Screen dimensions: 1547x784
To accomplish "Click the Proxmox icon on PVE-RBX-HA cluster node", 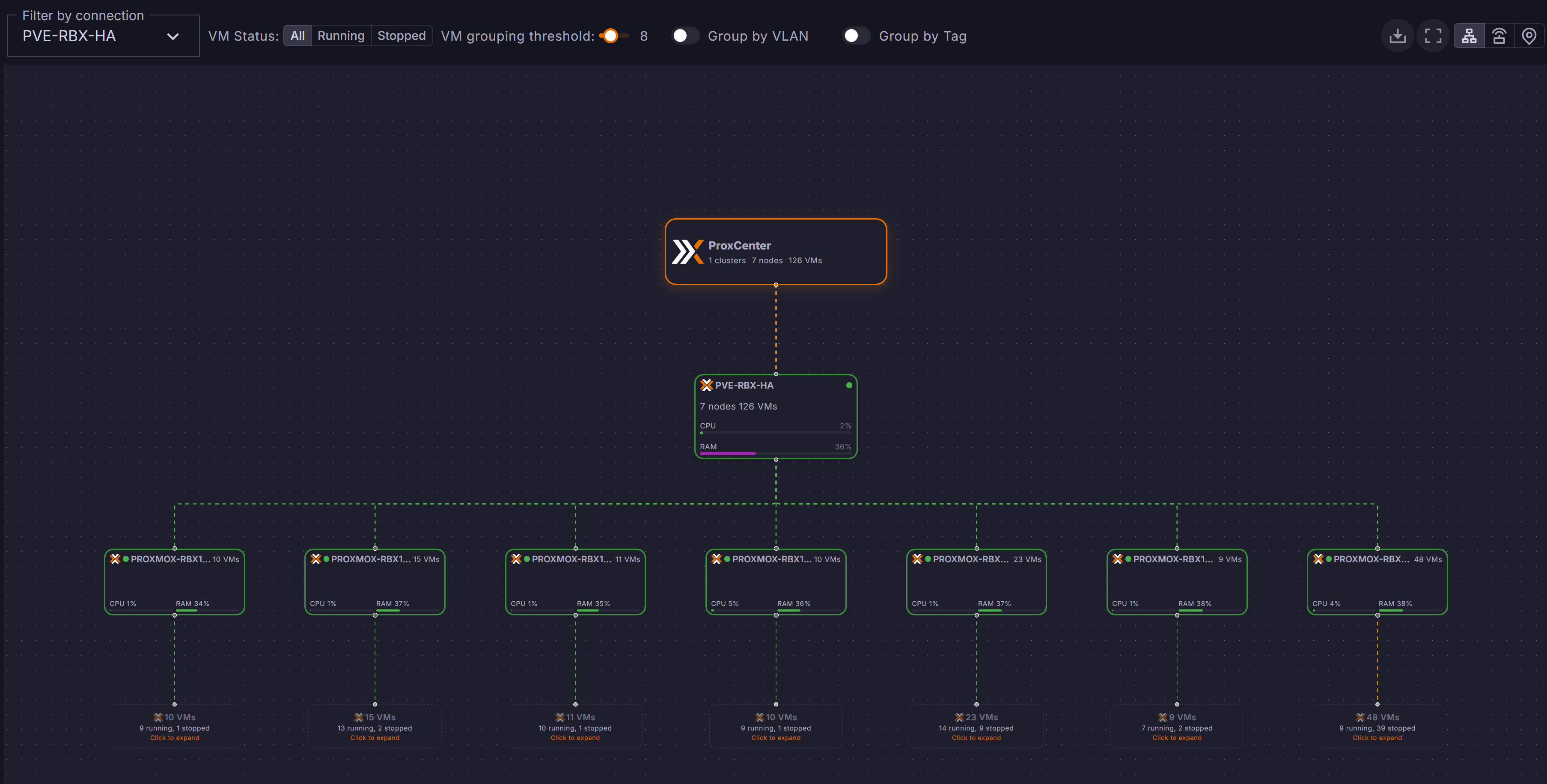I will (706, 385).
